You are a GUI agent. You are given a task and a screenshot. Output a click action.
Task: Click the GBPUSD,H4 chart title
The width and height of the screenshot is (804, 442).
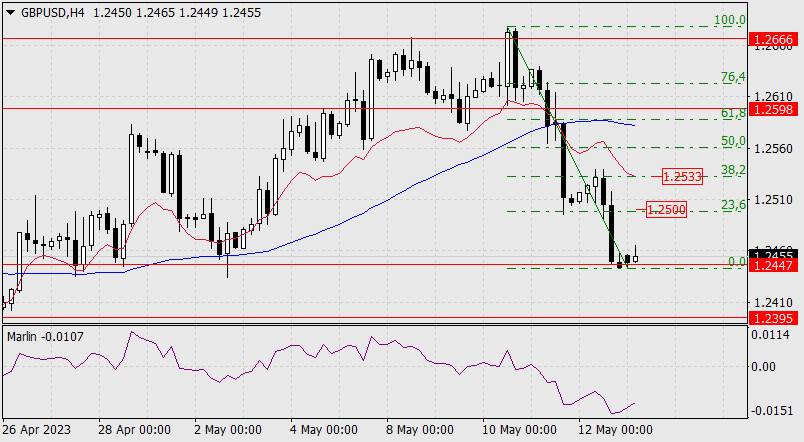coord(52,13)
